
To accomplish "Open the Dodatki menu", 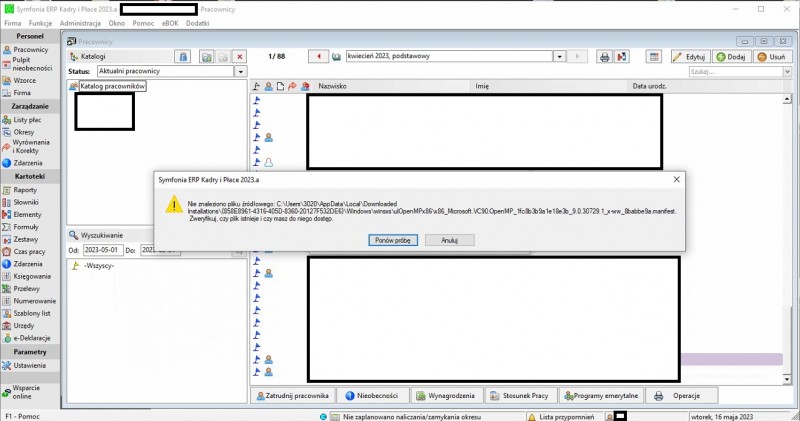I will point(197,23).
